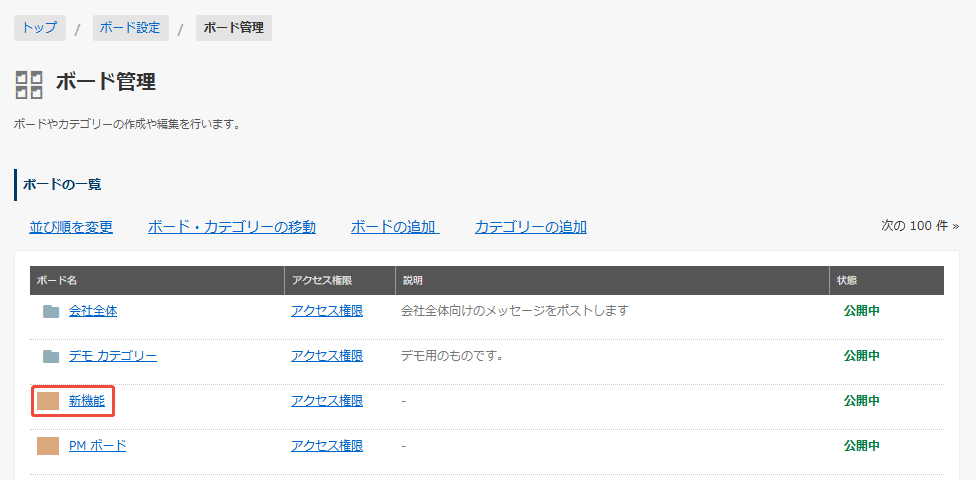Open デモ カテゴリー link
Screen dimensions: 976x480
(113, 356)
